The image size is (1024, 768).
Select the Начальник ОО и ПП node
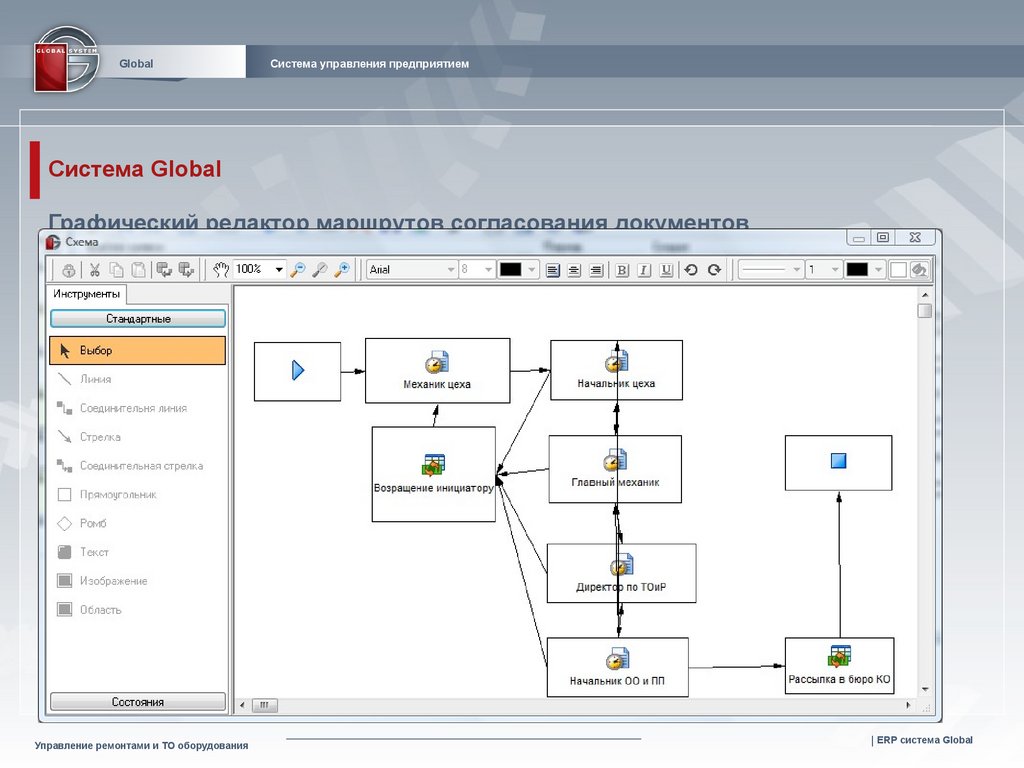pos(617,667)
